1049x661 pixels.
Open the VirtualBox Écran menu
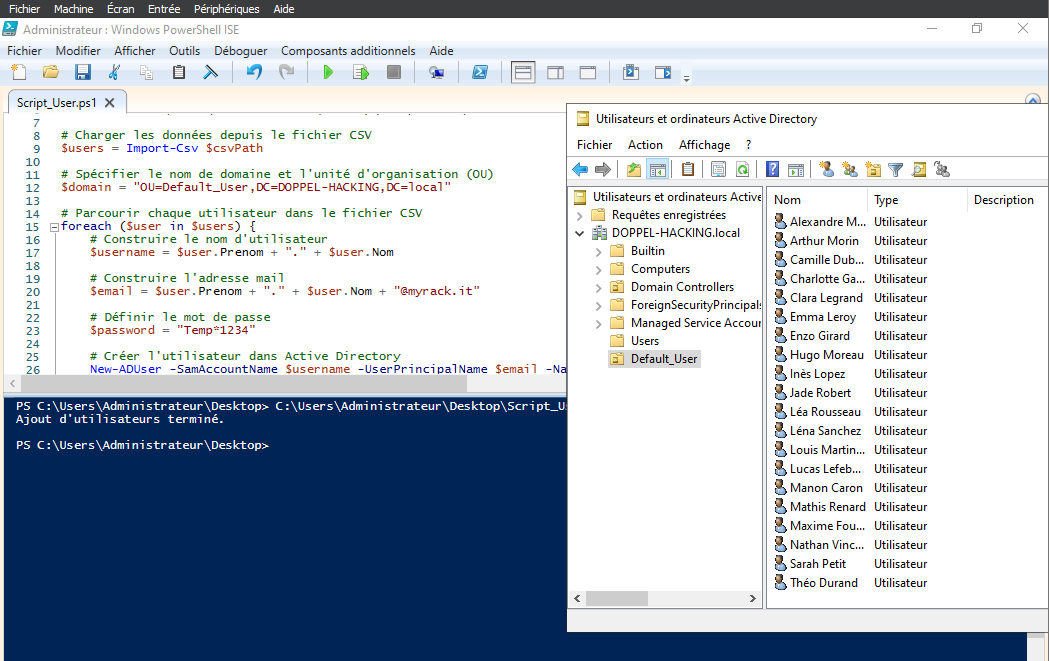point(120,9)
